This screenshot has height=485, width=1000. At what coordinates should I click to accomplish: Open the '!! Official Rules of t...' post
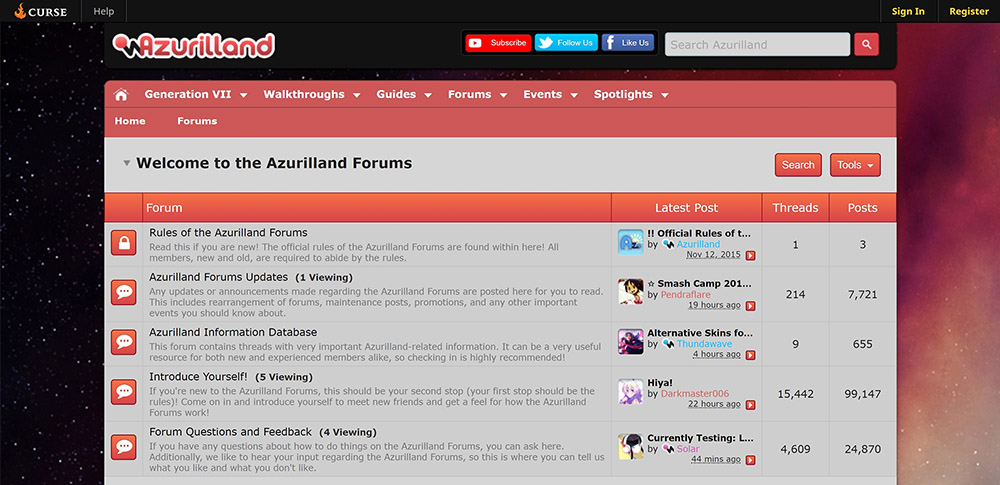[700, 234]
